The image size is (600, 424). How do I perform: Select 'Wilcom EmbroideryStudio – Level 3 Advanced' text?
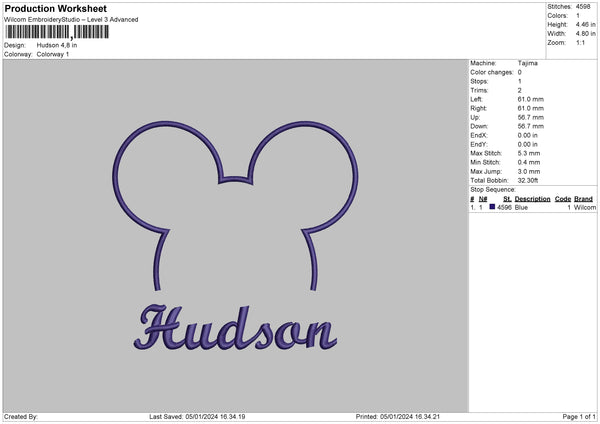pyautogui.click(x=71, y=20)
